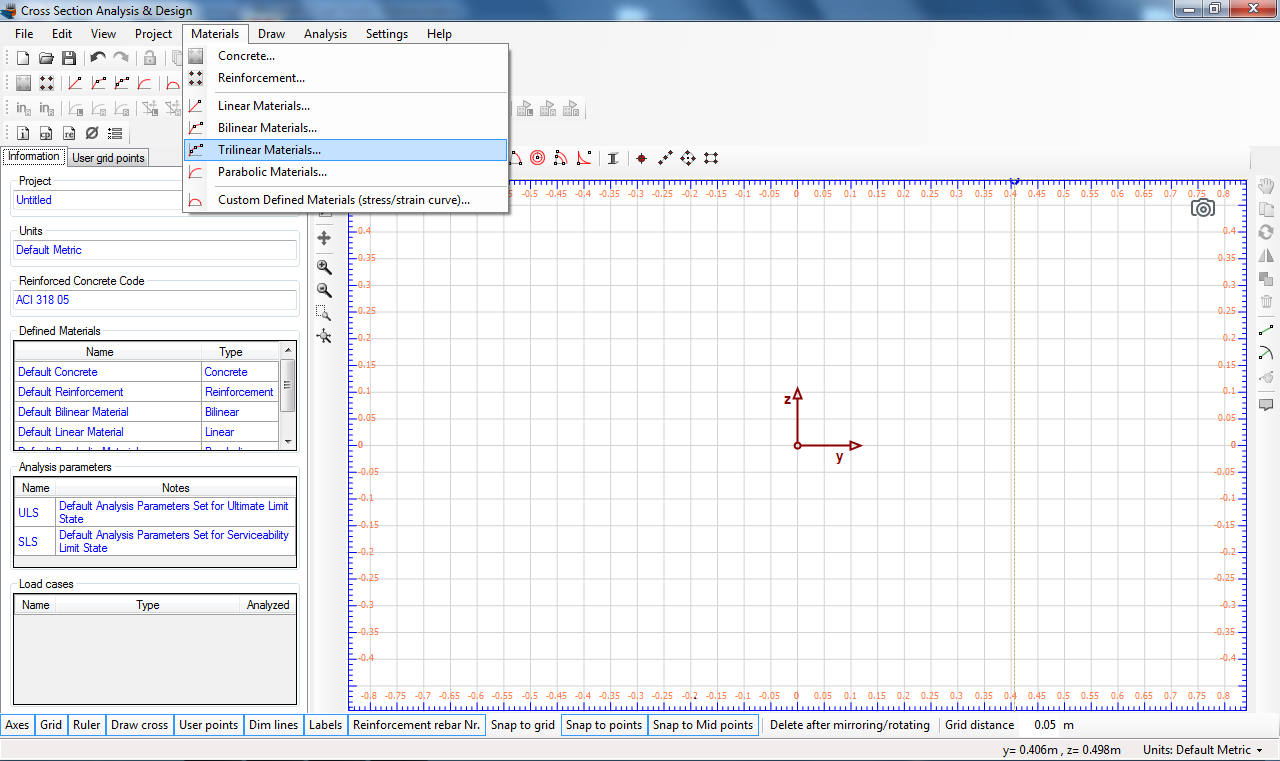Image resolution: width=1280 pixels, height=761 pixels.
Task: Open an existing project file
Action: pyautogui.click(x=46, y=58)
